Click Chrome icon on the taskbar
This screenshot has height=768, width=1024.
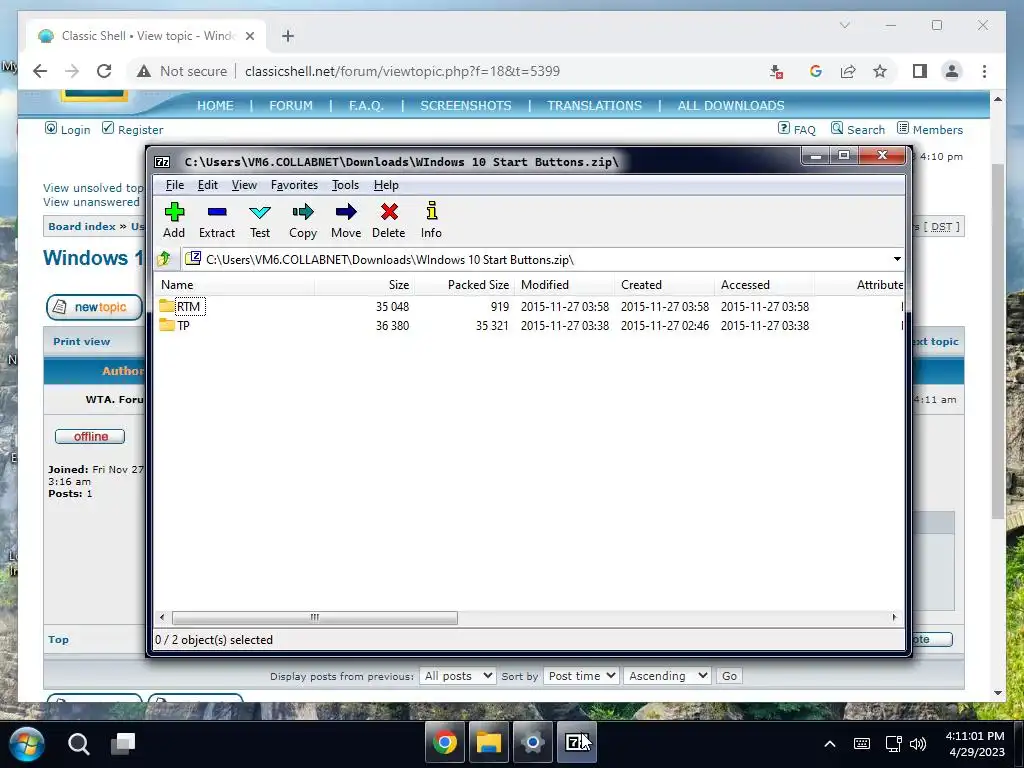coord(445,743)
